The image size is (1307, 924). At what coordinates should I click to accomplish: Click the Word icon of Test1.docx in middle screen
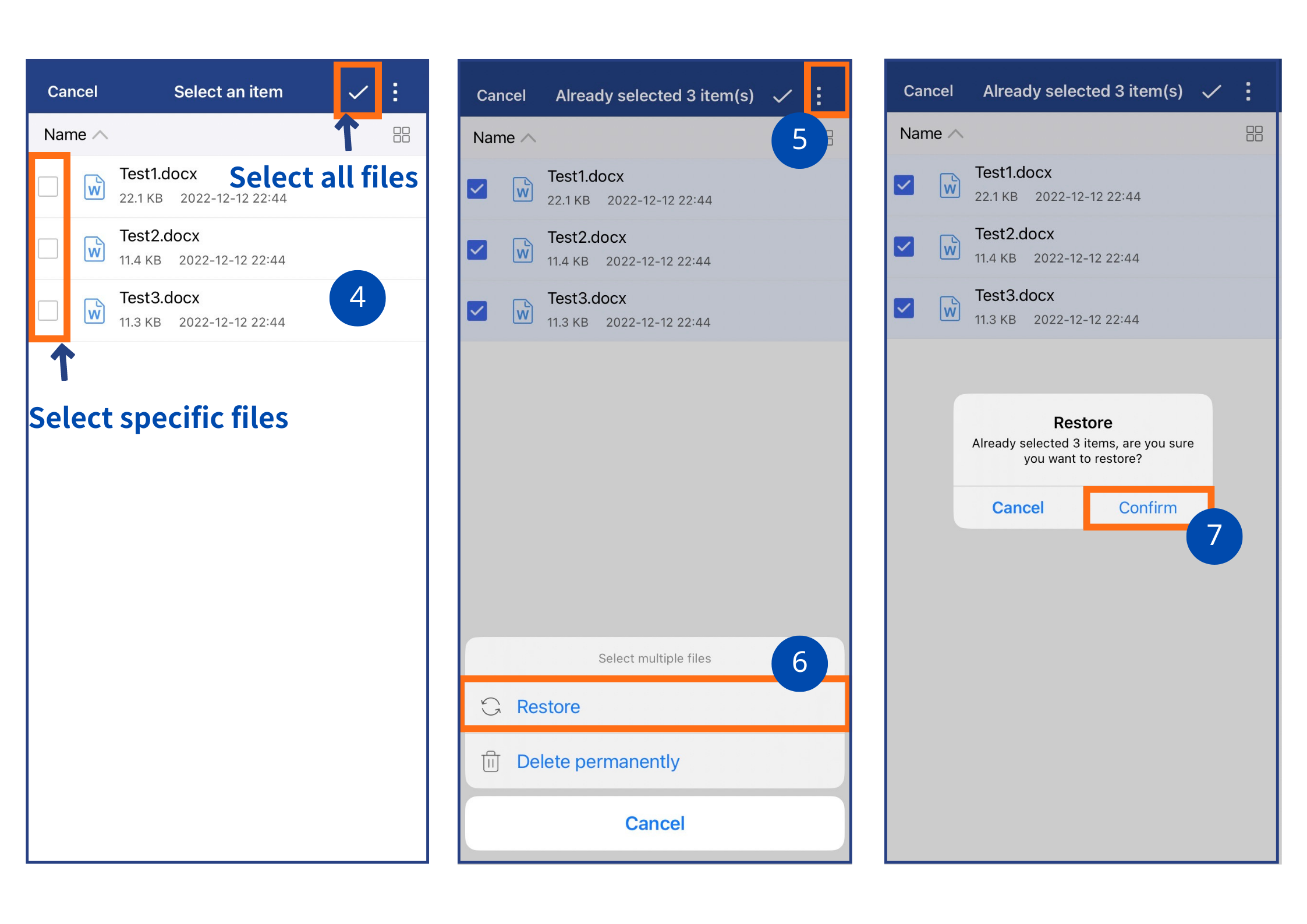coord(522,189)
